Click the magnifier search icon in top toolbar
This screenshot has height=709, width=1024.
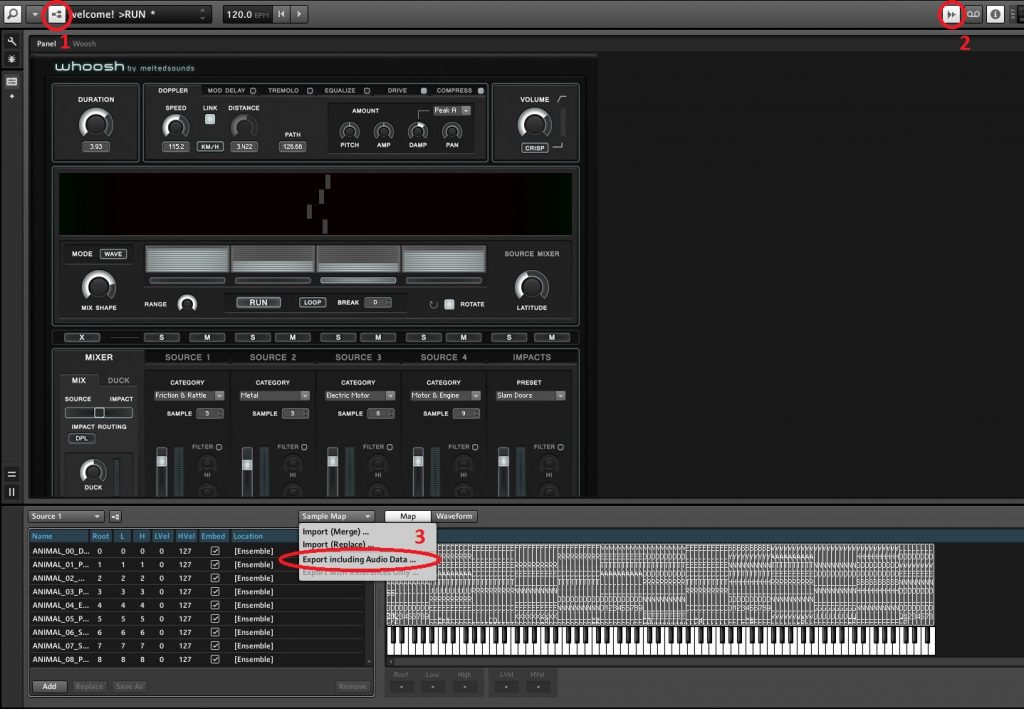13,14
